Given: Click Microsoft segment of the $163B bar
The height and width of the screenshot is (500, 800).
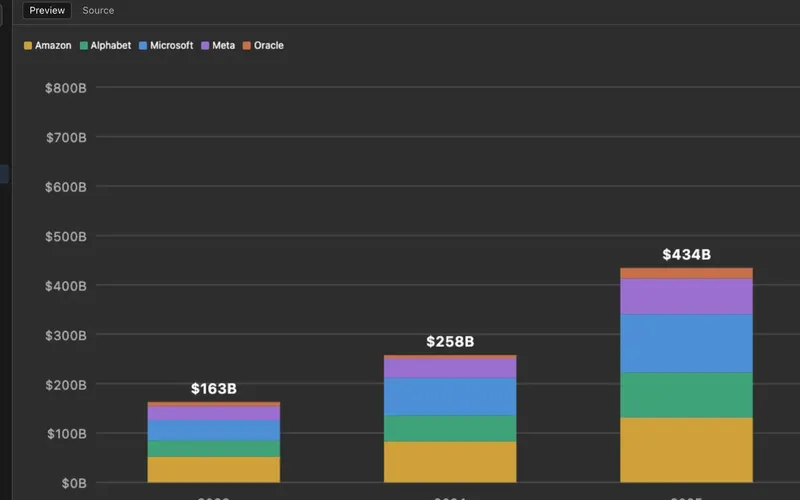Looking at the screenshot, I should click(214, 431).
